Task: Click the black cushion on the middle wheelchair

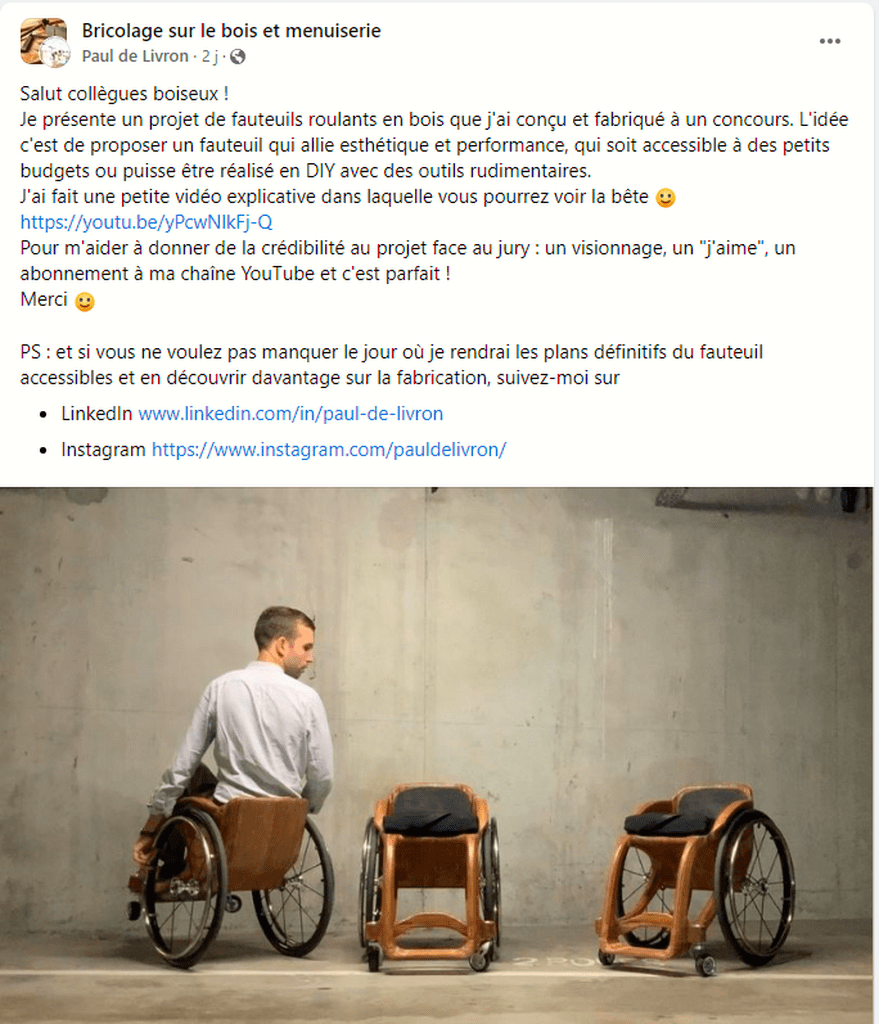Action: point(431,812)
